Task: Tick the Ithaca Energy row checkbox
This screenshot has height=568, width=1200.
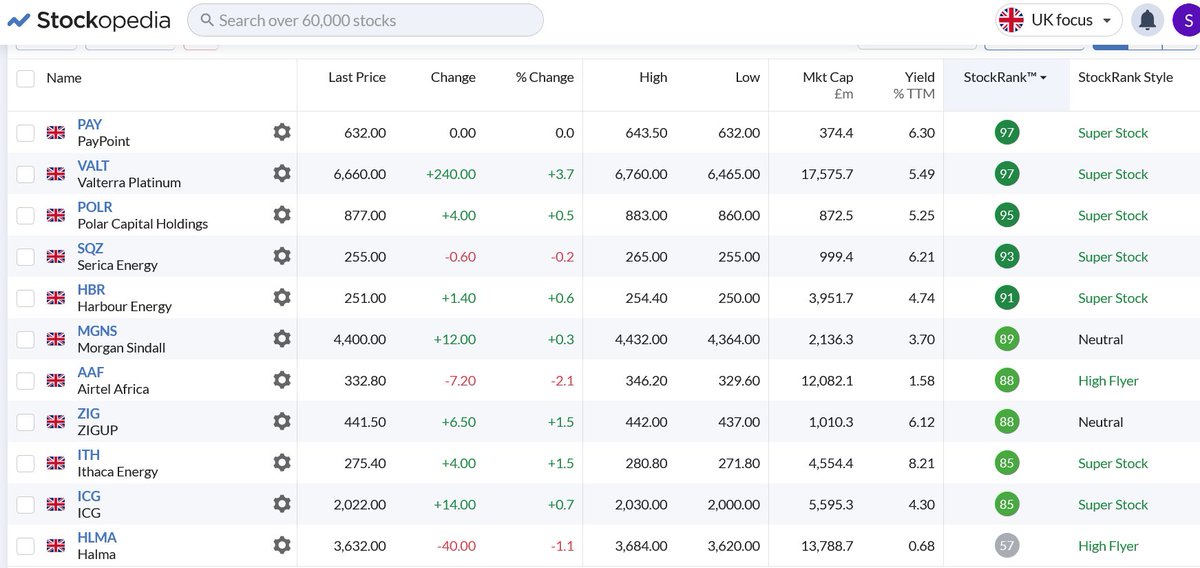Action: 25,463
